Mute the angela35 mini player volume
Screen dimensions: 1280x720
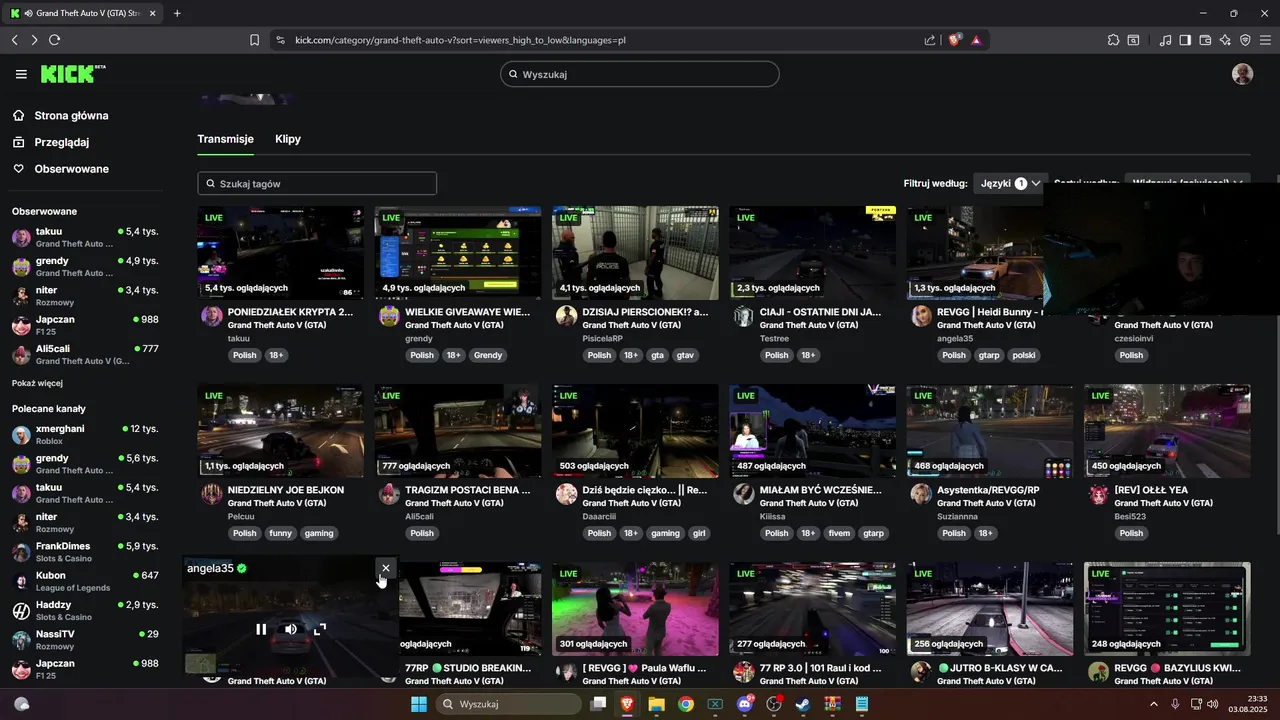point(291,629)
